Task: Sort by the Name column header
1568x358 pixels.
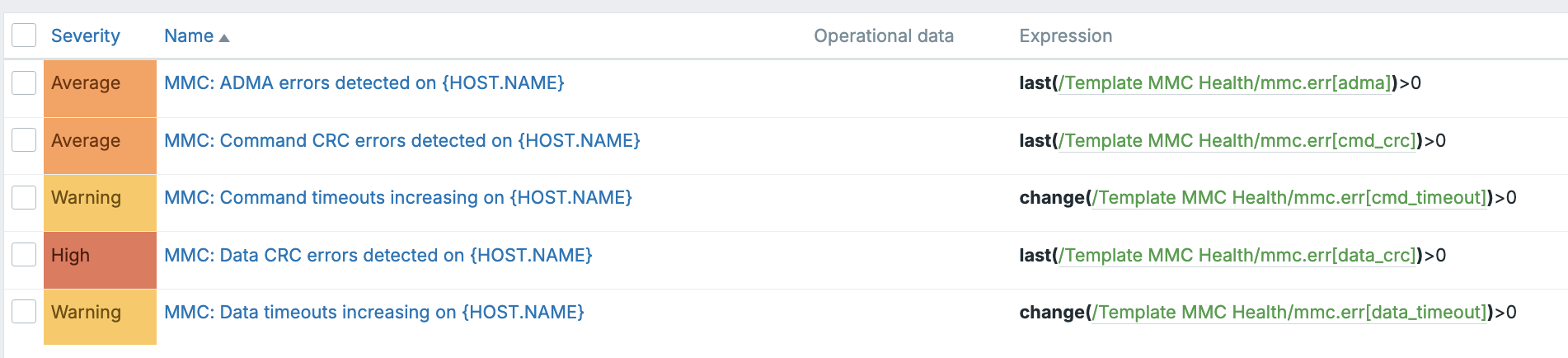Action: pyautogui.click(x=189, y=35)
